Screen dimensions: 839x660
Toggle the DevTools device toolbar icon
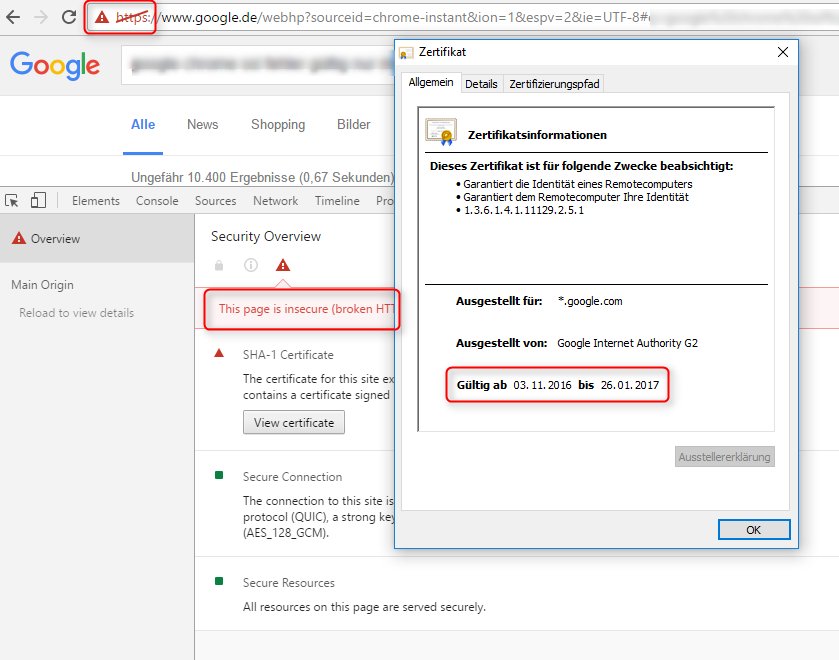(x=38, y=200)
